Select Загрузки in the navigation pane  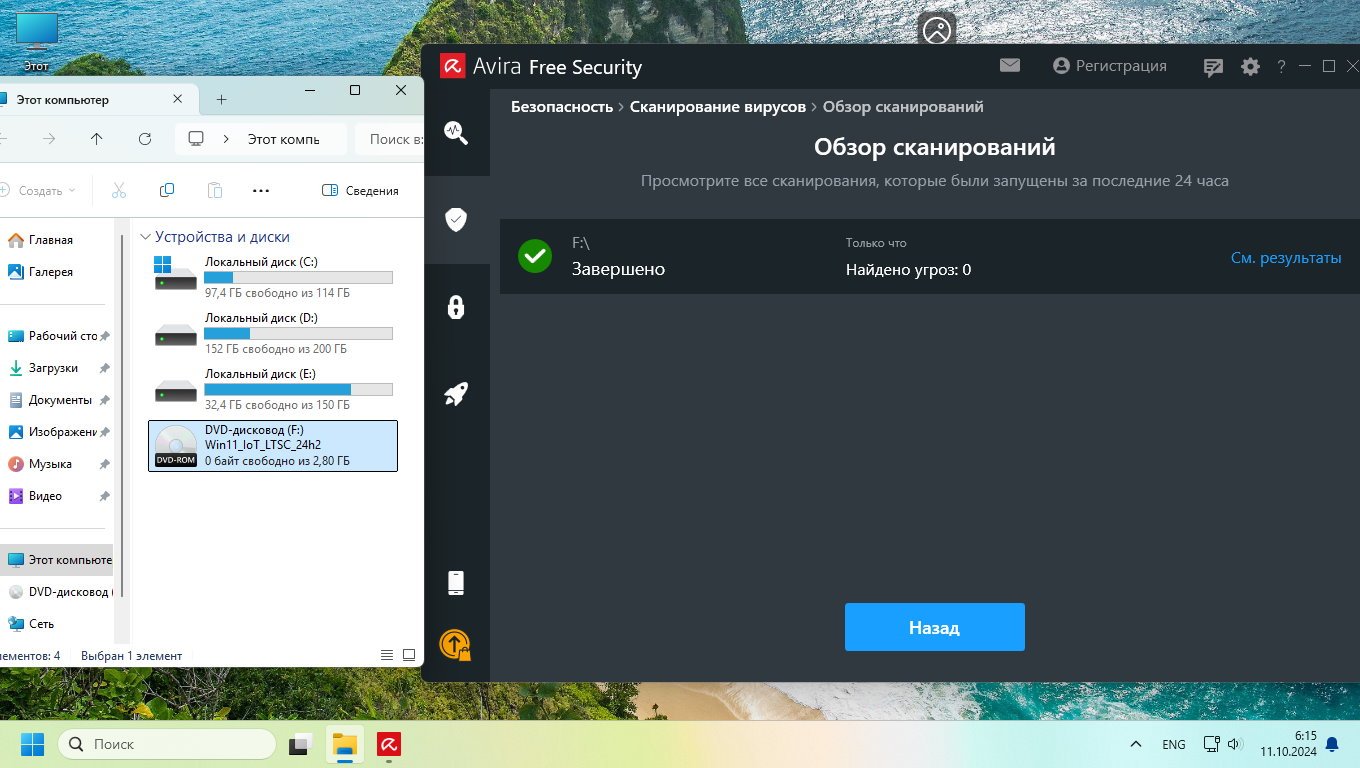pos(53,368)
